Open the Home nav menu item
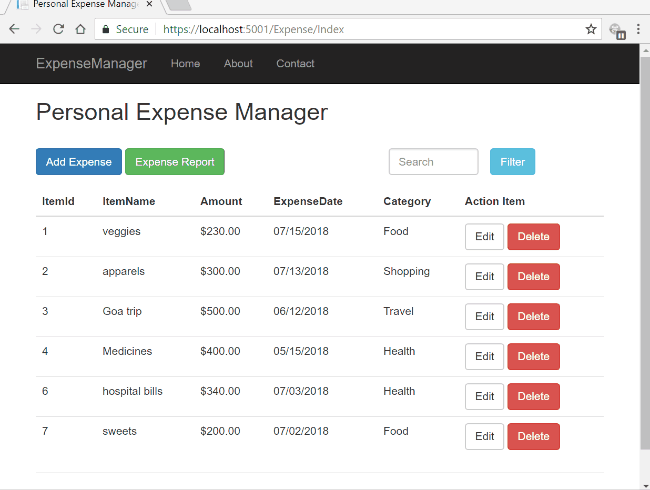The width and height of the screenshot is (650, 490). tap(185, 64)
